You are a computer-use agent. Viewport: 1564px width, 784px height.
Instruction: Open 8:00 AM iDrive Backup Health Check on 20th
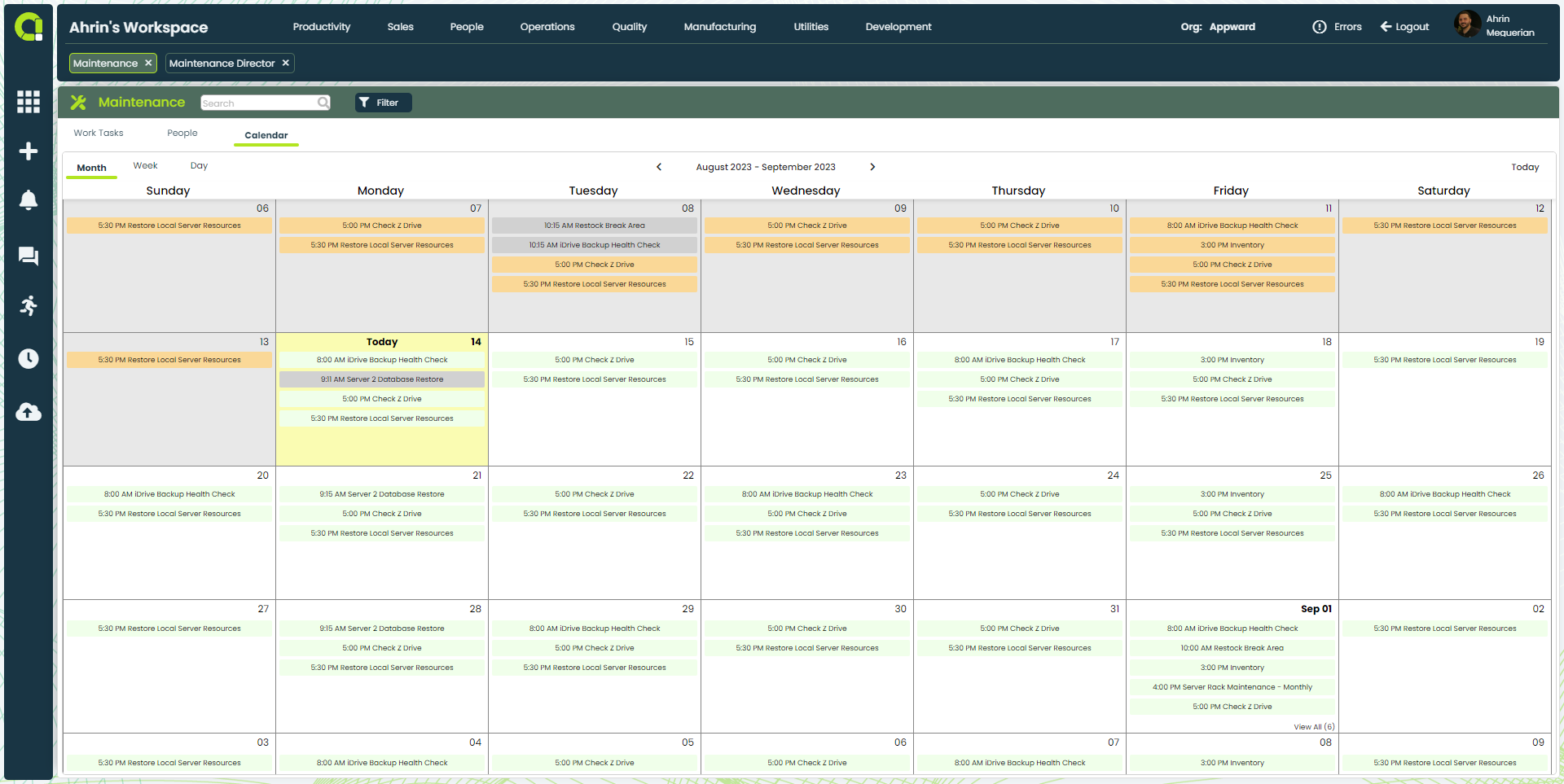pos(169,494)
